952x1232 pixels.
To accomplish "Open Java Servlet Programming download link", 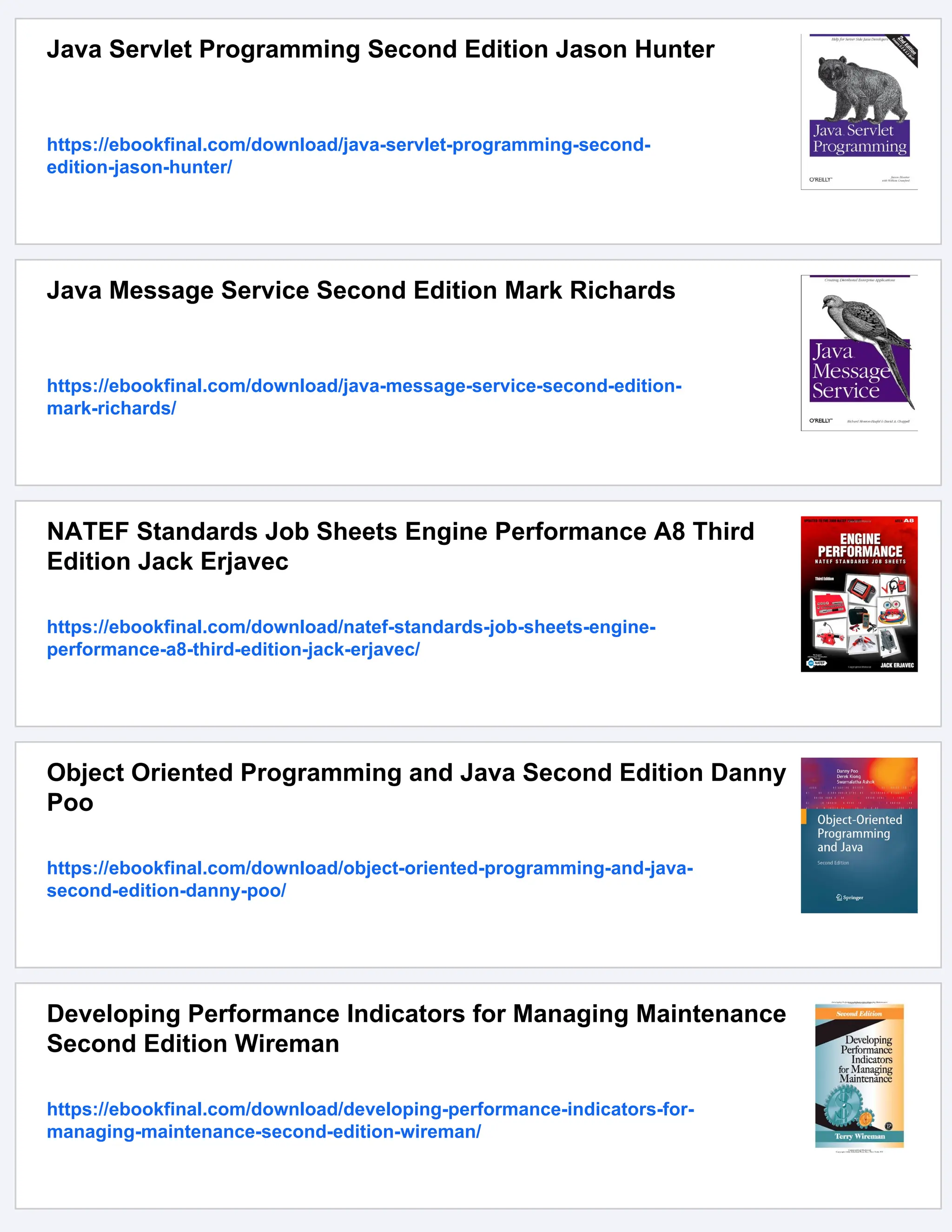I will click(x=348, y=145).
